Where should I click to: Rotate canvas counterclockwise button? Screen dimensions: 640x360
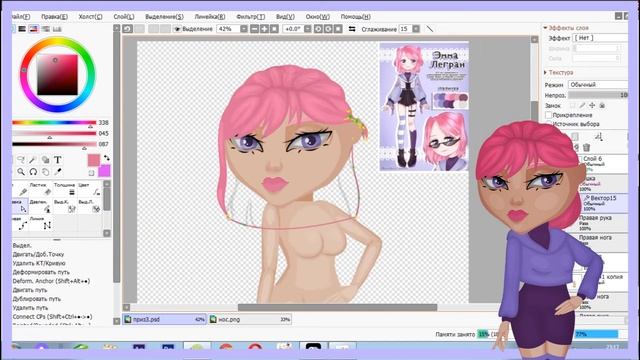[318, 29]
